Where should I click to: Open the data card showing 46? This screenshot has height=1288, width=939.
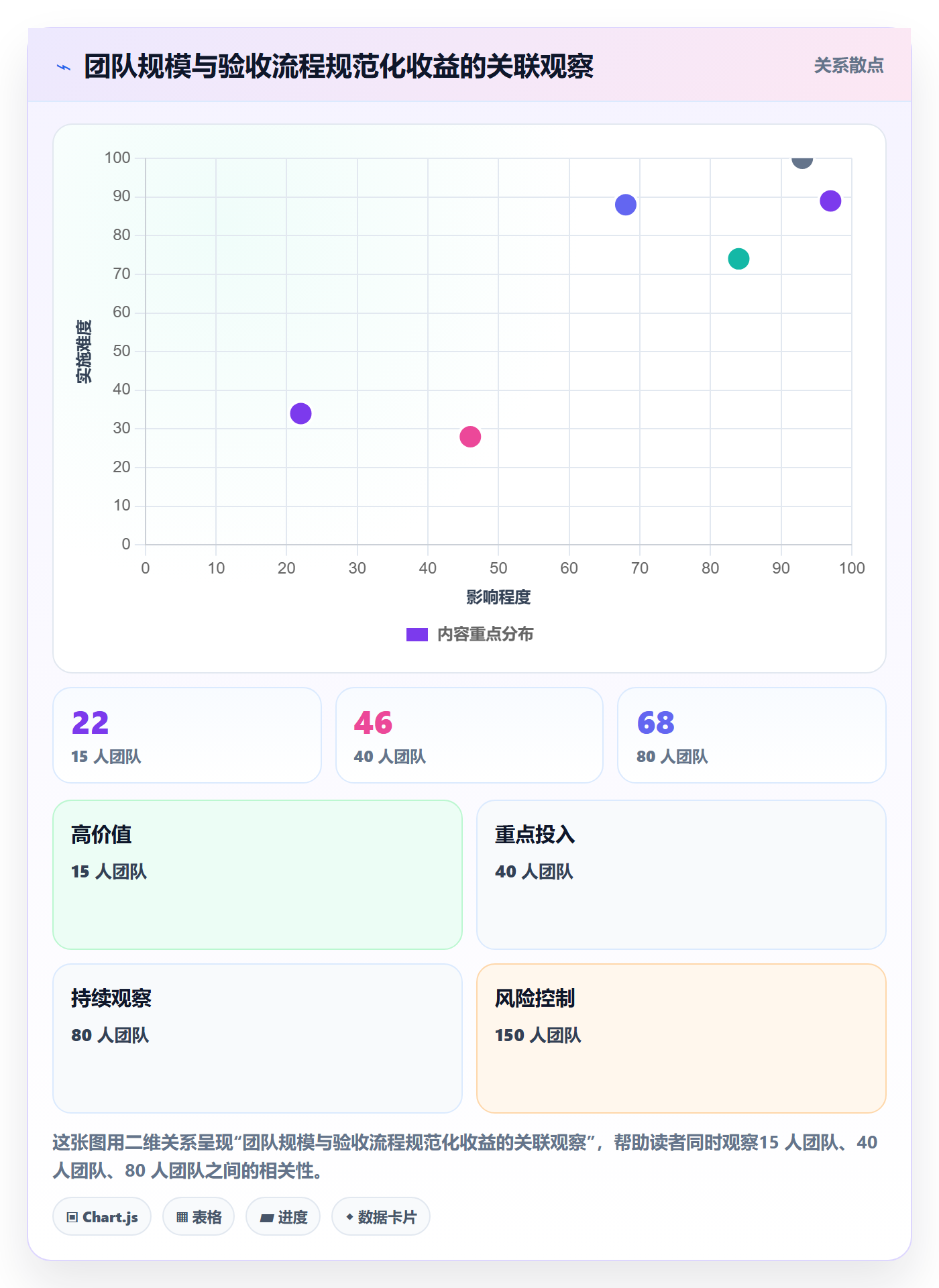(x=469, y=735)
